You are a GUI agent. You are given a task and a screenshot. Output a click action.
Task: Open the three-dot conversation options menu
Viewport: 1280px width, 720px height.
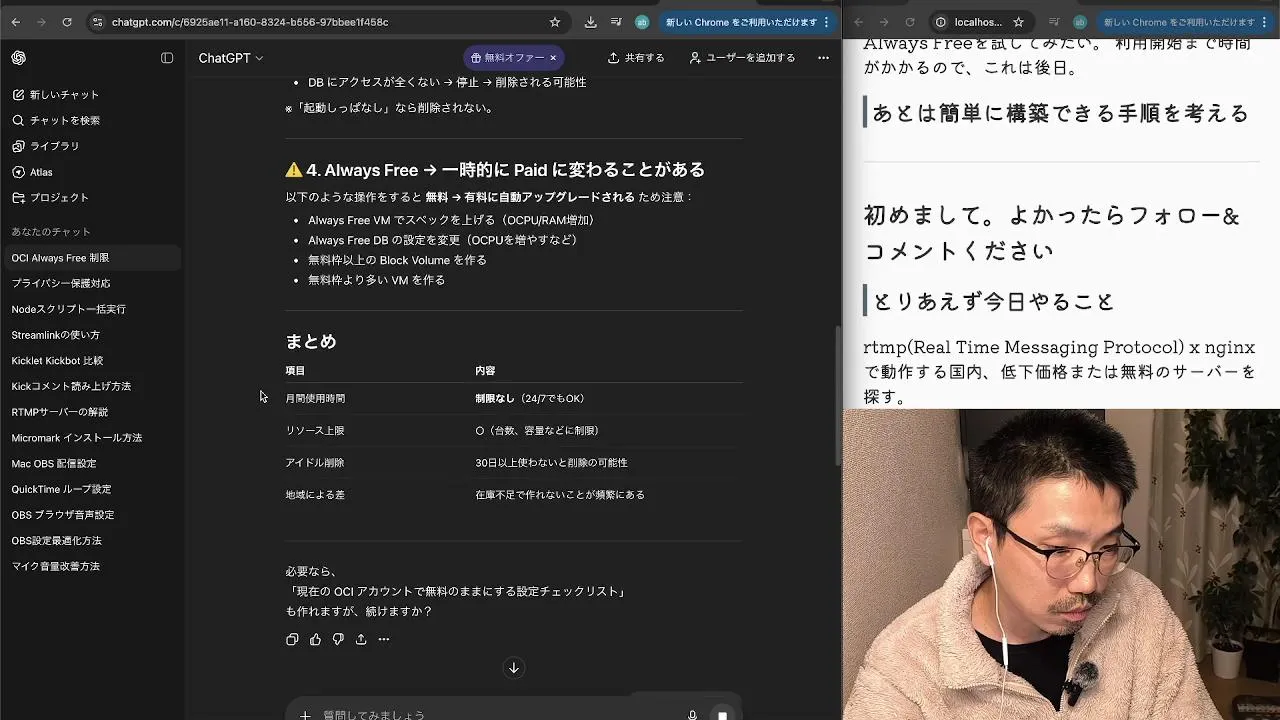point(823,58)
